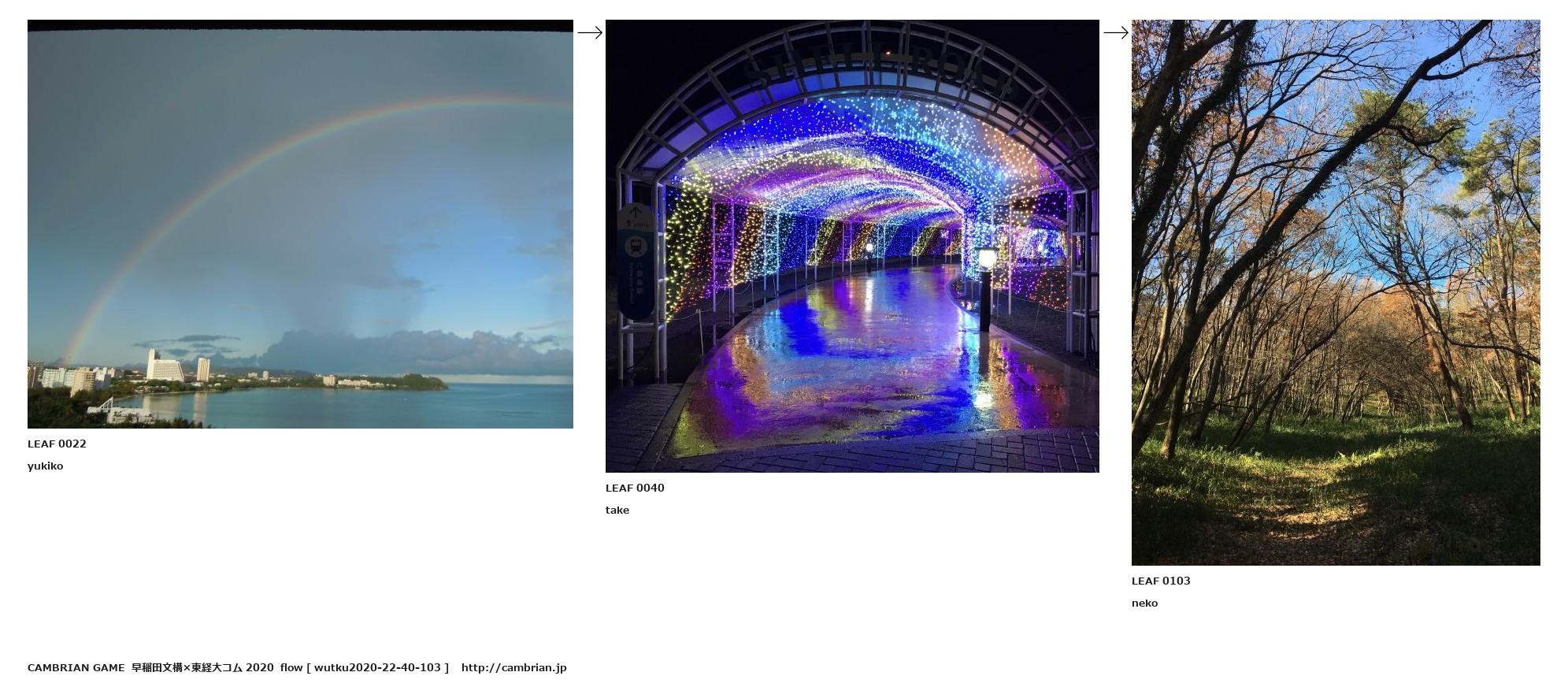Screen dimensions: 1568x687
Task: Click the train station sign in tunnel photo
Action: (x=635, y=260)
